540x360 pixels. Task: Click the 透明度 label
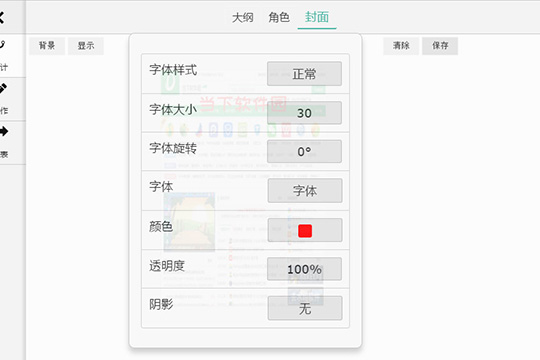point(167,266)
